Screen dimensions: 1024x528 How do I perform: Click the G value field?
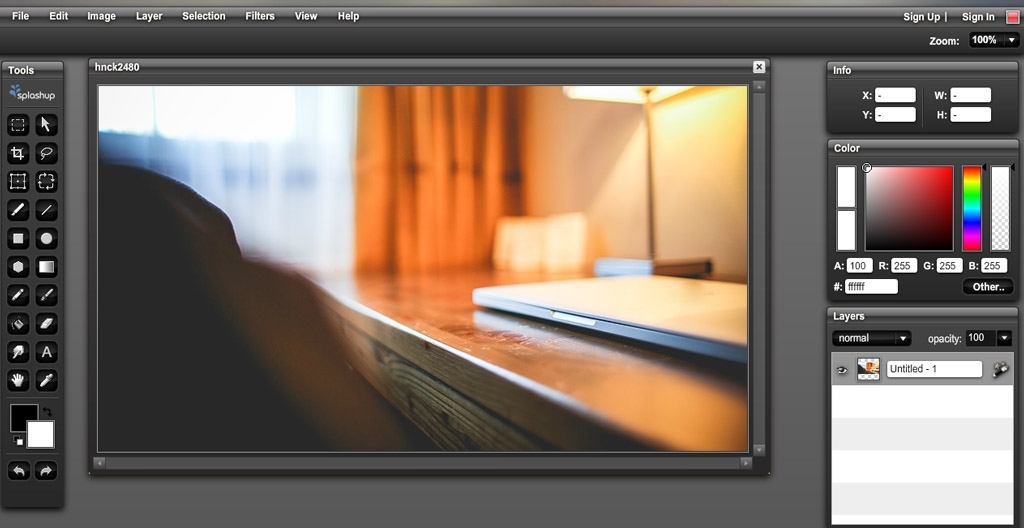click(x=950, y=266)
